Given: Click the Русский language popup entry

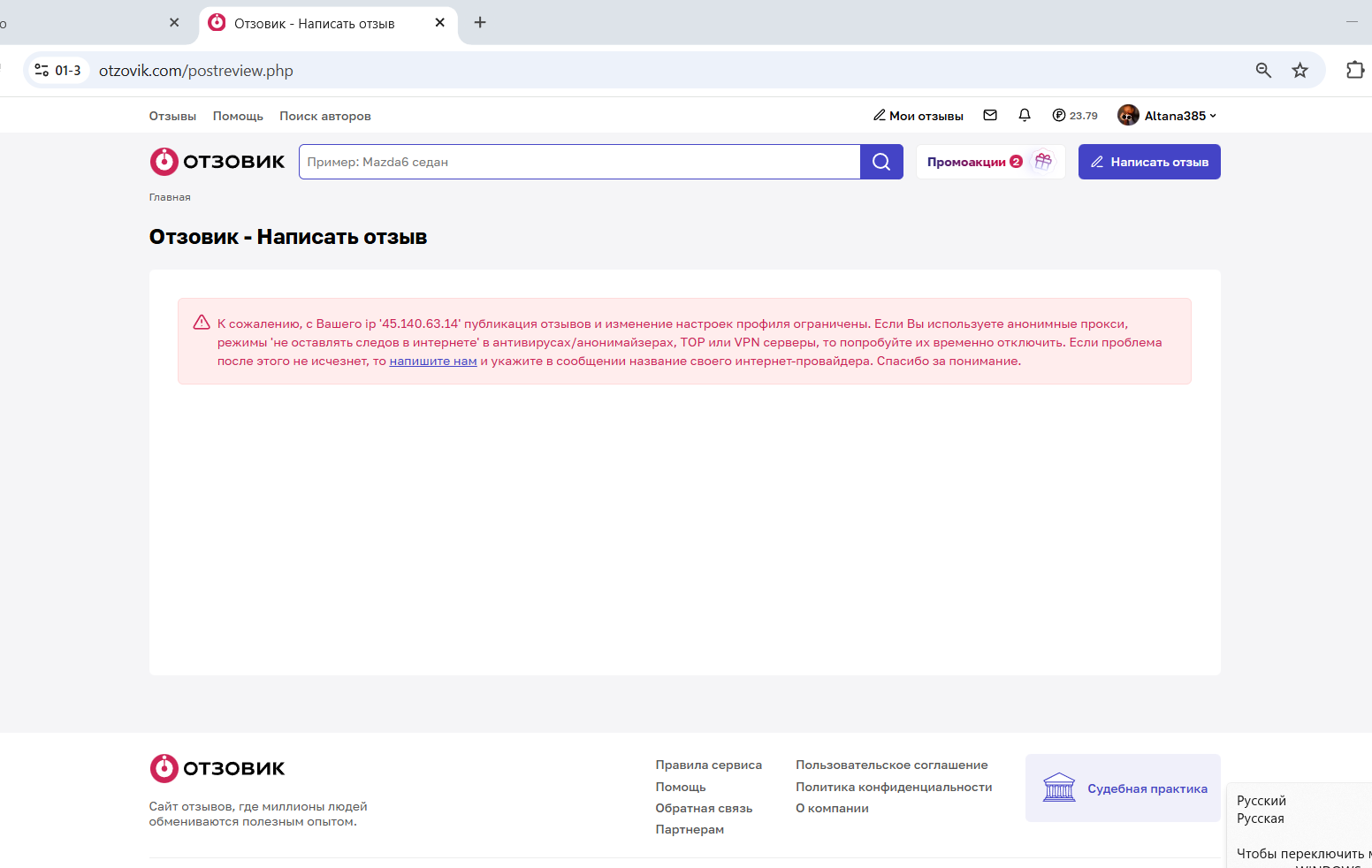Looking at the screenshot, I should click(1261, 801).
